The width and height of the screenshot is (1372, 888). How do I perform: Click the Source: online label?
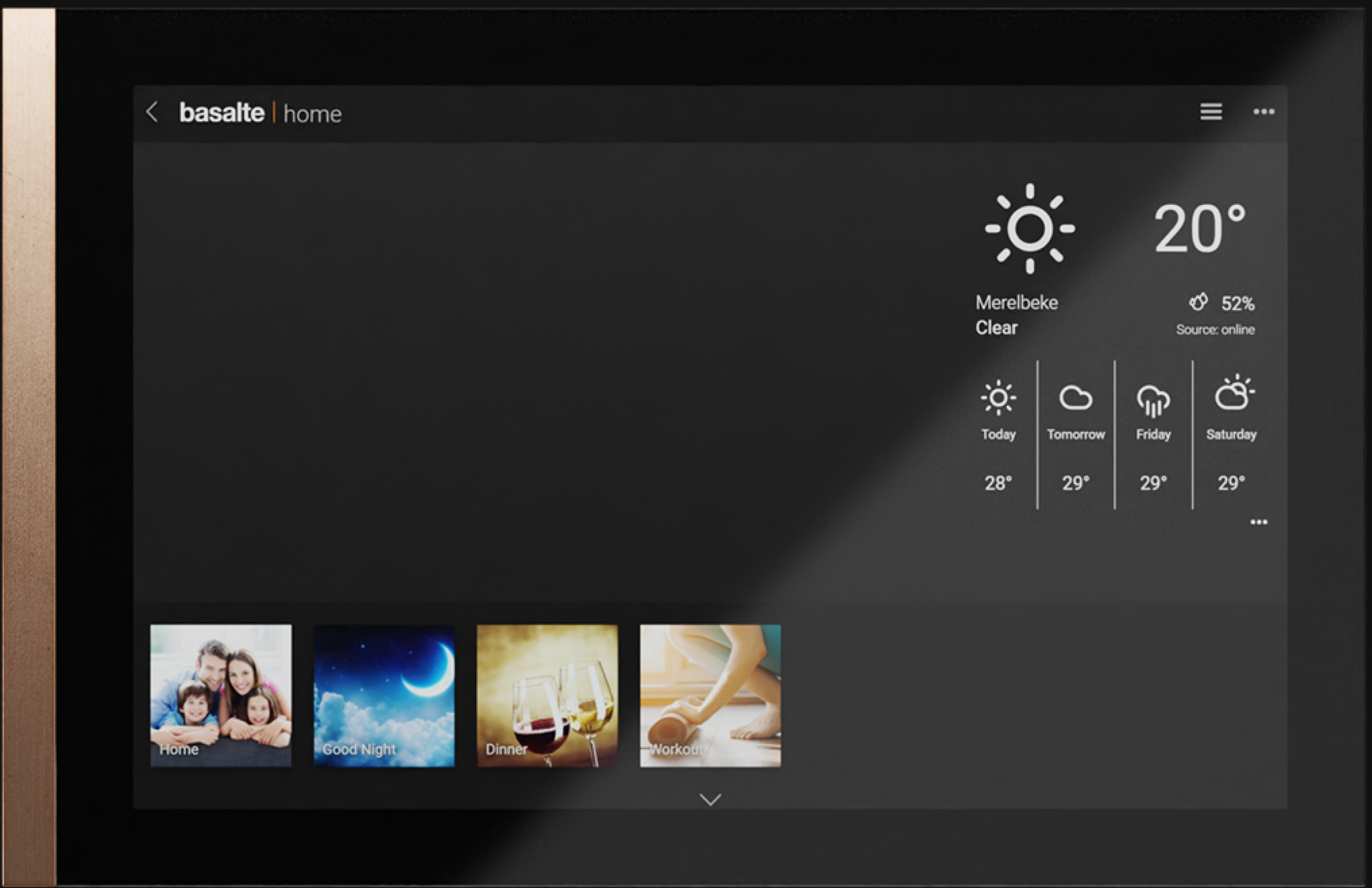[x=1215, y=329]
